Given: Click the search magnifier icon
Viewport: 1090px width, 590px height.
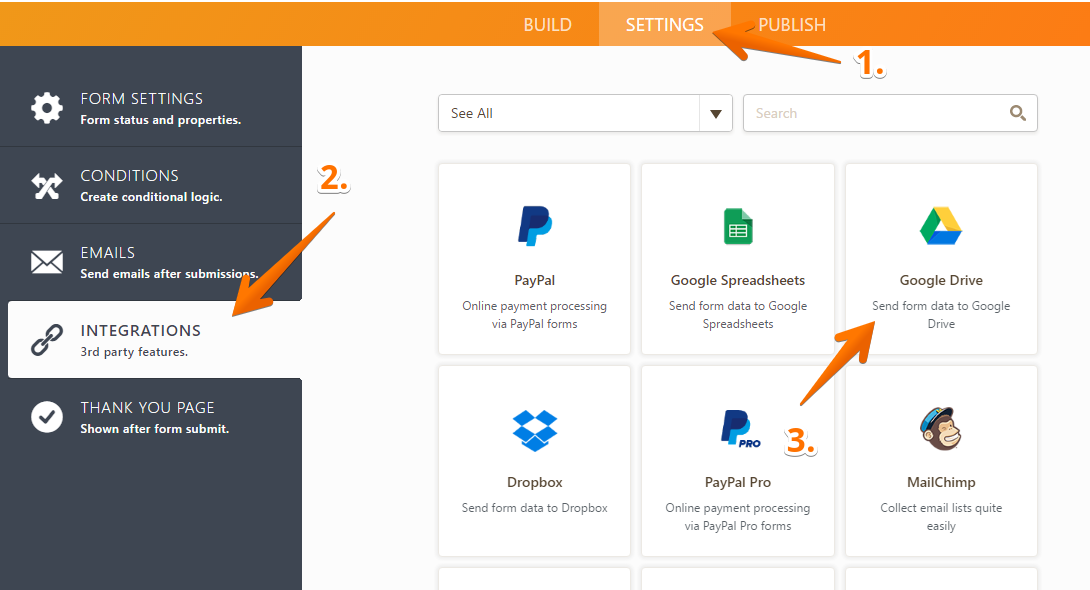Looking at the screenshot, I should click(1018, 113).
